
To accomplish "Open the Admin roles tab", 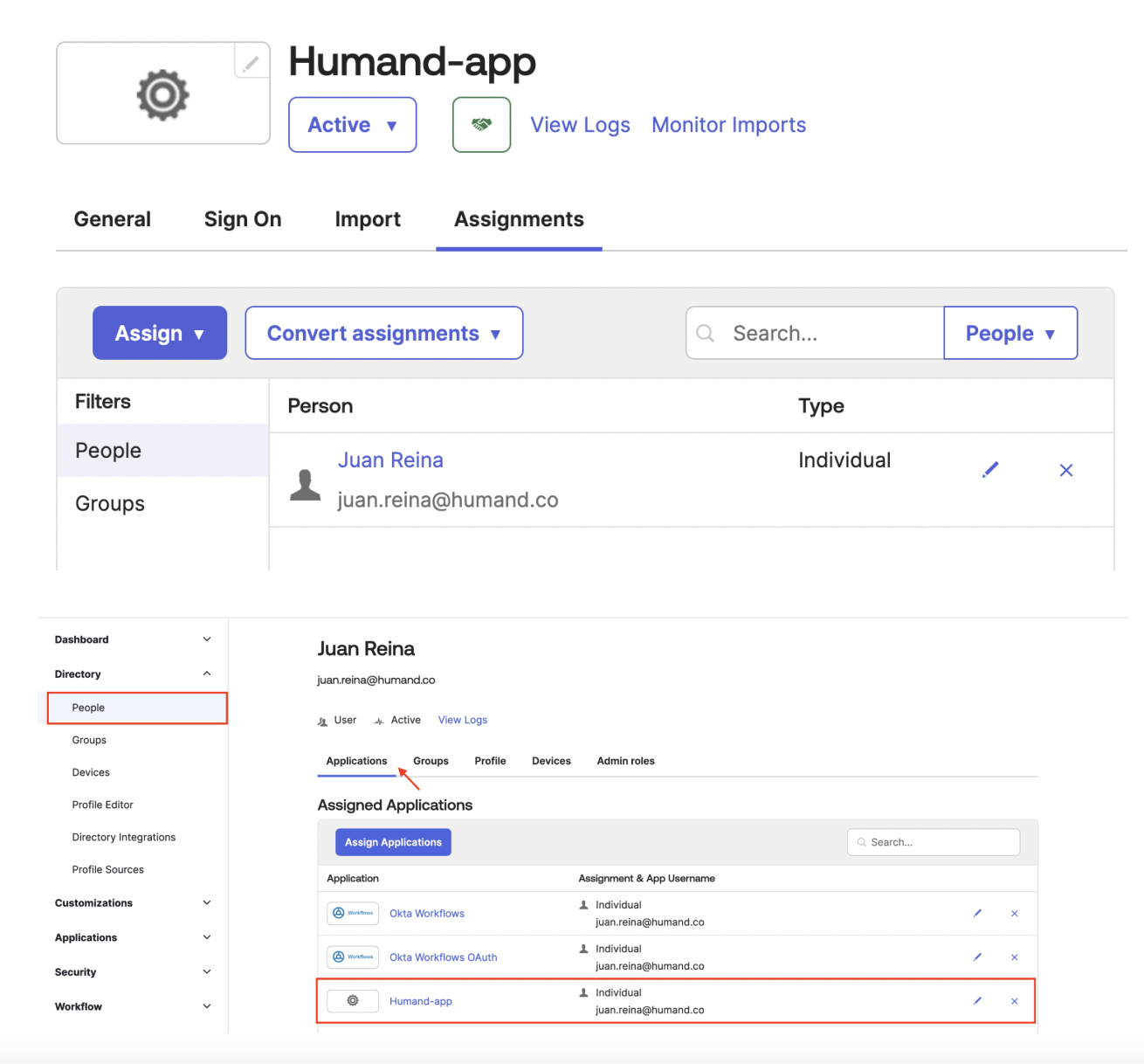I will pos(625,761).
